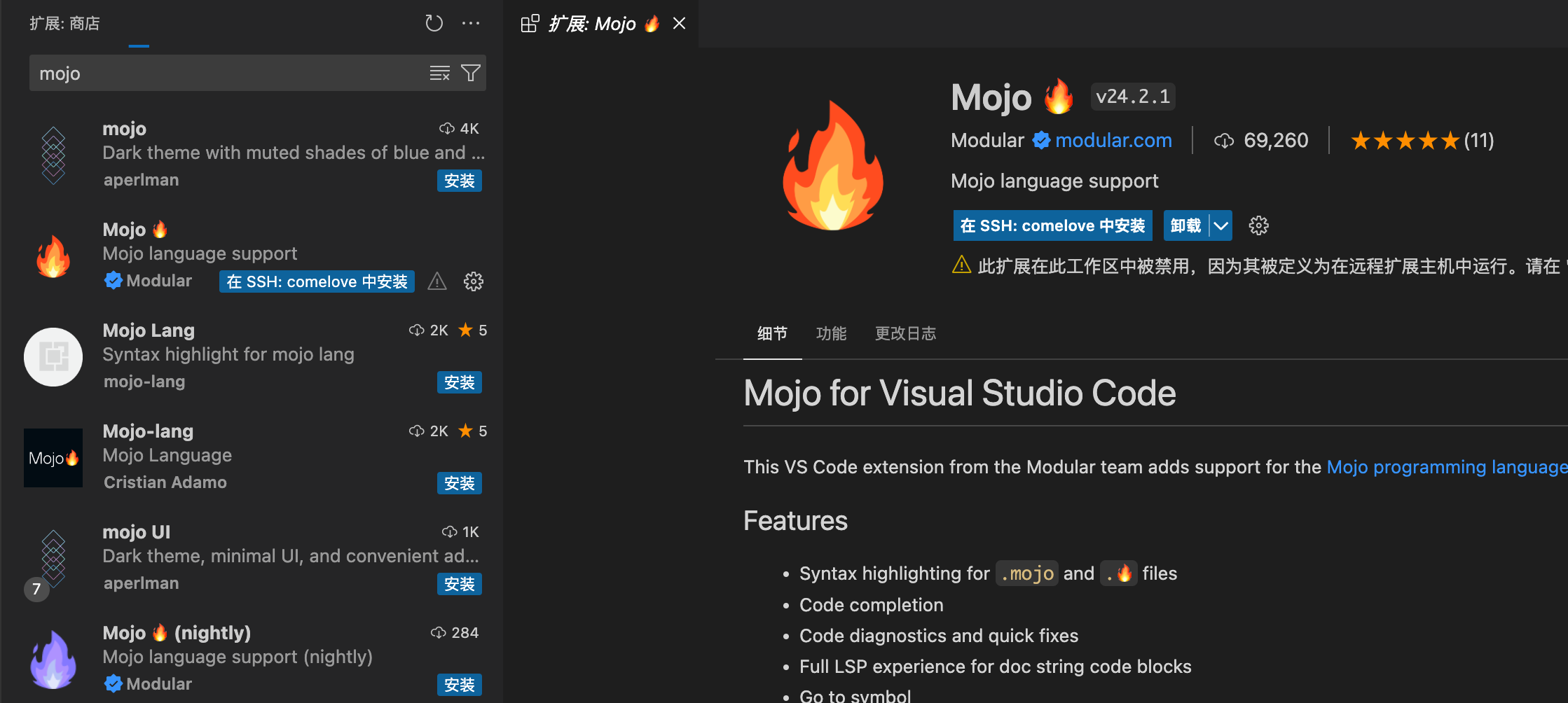Click the Mojo-lang extension title
1568x703 pixels.
[148, 431]
